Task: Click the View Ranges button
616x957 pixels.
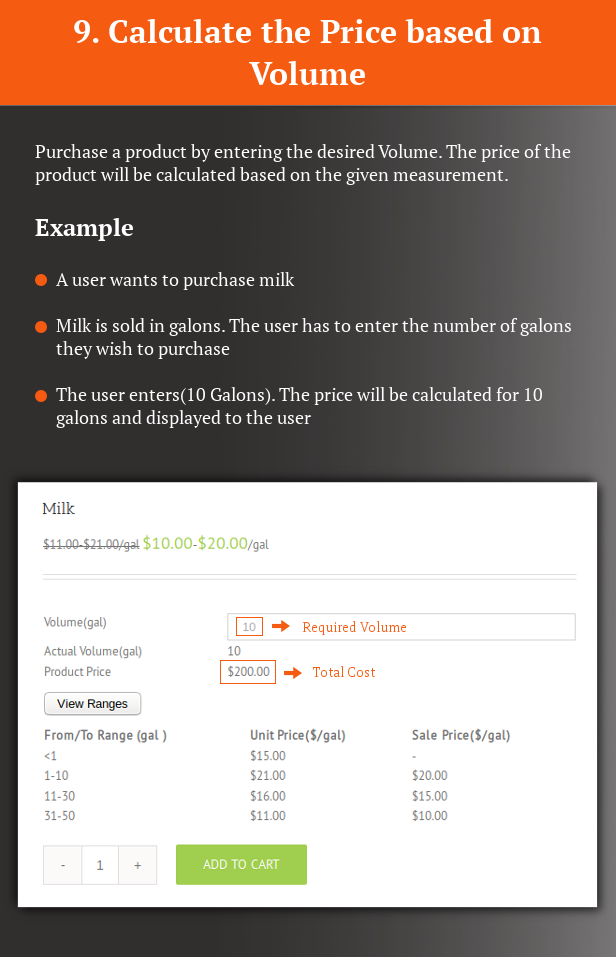Action: coord(92,703)
